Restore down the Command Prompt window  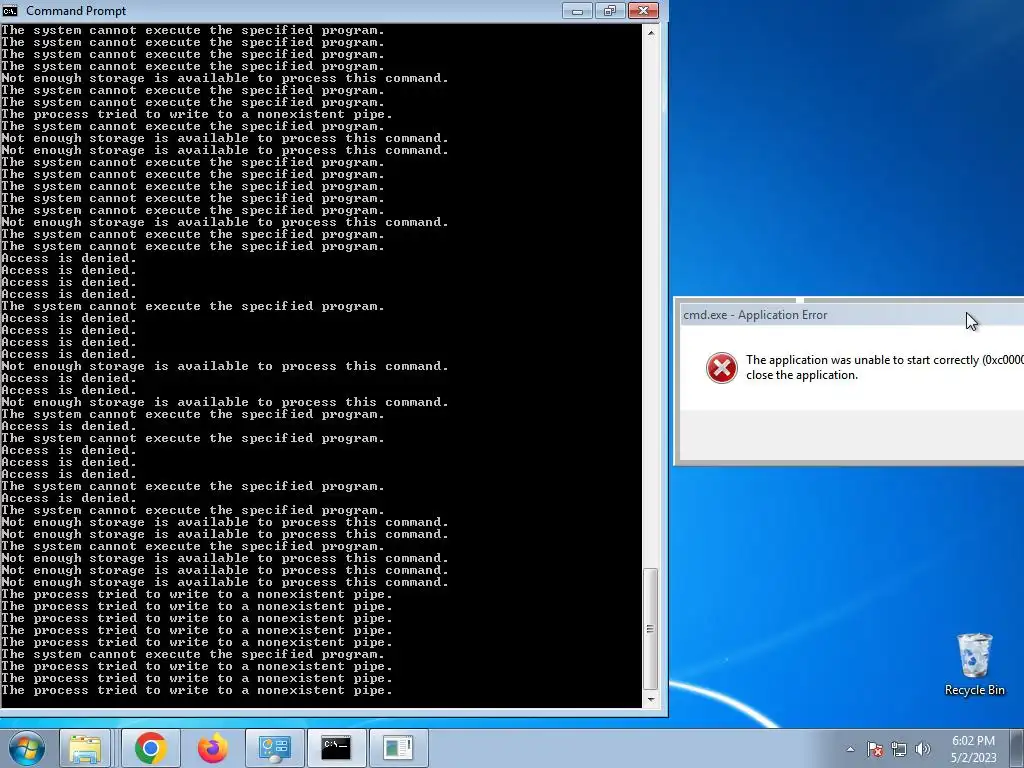point(610,10)
